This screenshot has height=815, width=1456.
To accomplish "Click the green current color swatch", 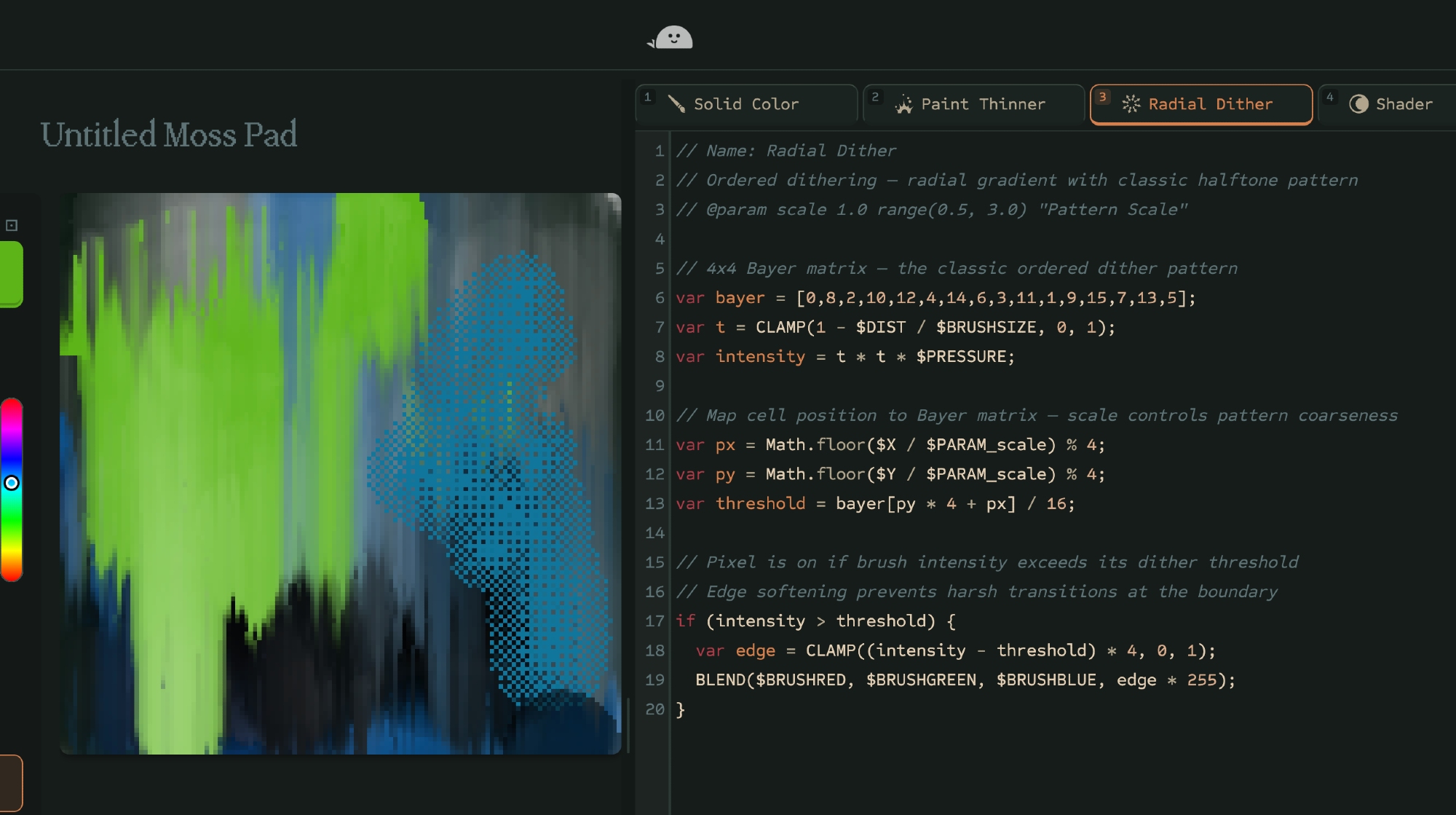I will point(11,274).
